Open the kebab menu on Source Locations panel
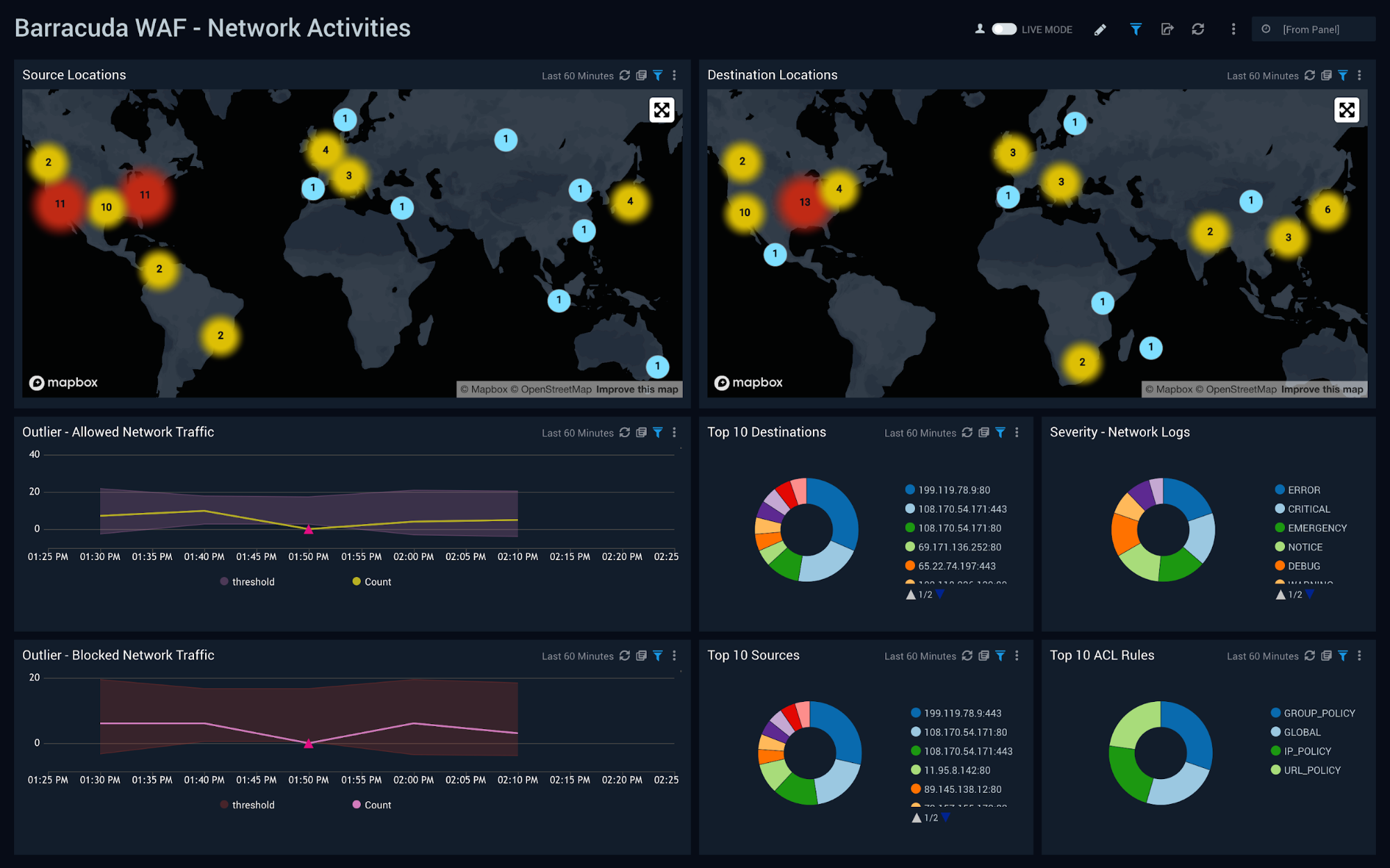1390x868 pixels. (x=674, y=75)
